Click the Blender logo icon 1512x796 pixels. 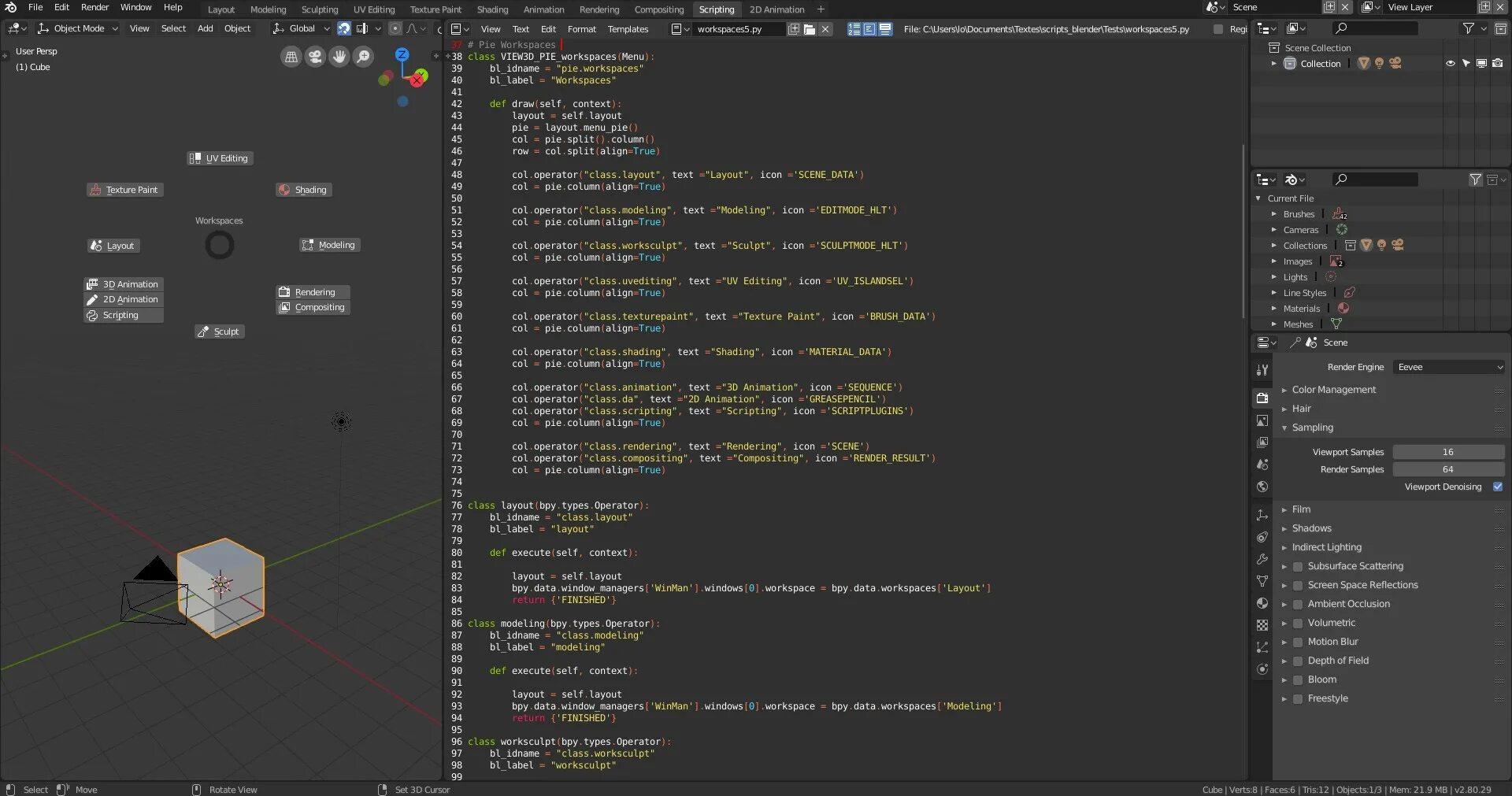click(11, 7)
